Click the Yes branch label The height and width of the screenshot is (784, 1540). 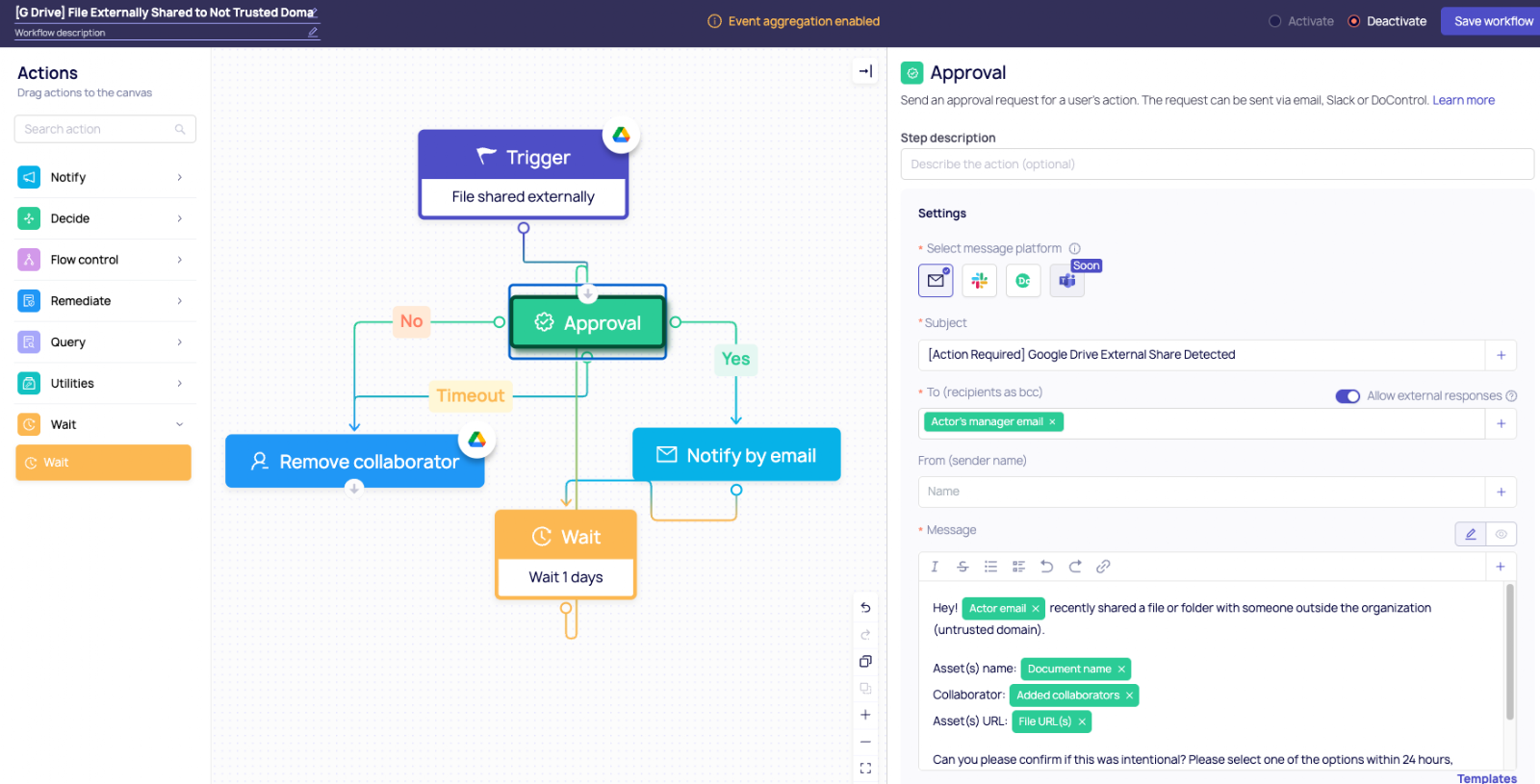point(735,359)
